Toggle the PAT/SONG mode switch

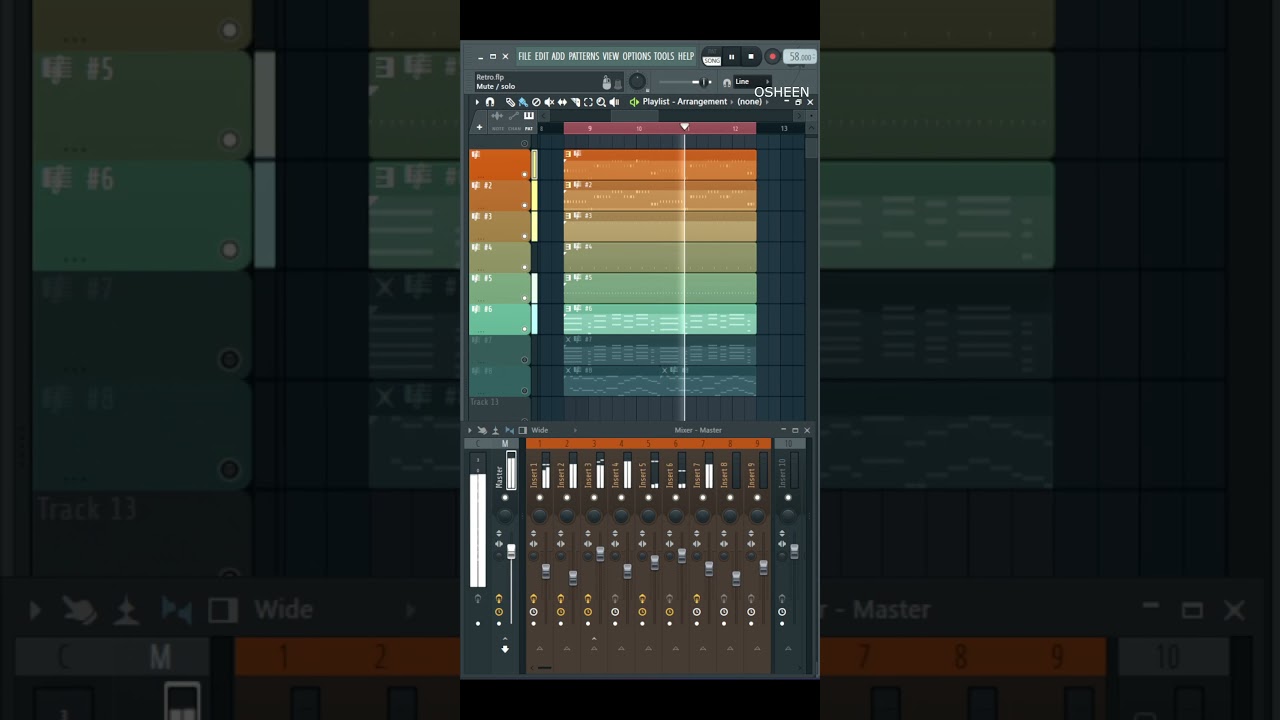point(712,56)
